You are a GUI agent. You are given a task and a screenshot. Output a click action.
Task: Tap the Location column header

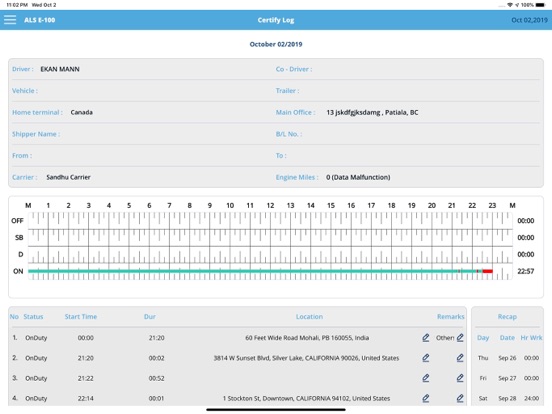point(309,316)
